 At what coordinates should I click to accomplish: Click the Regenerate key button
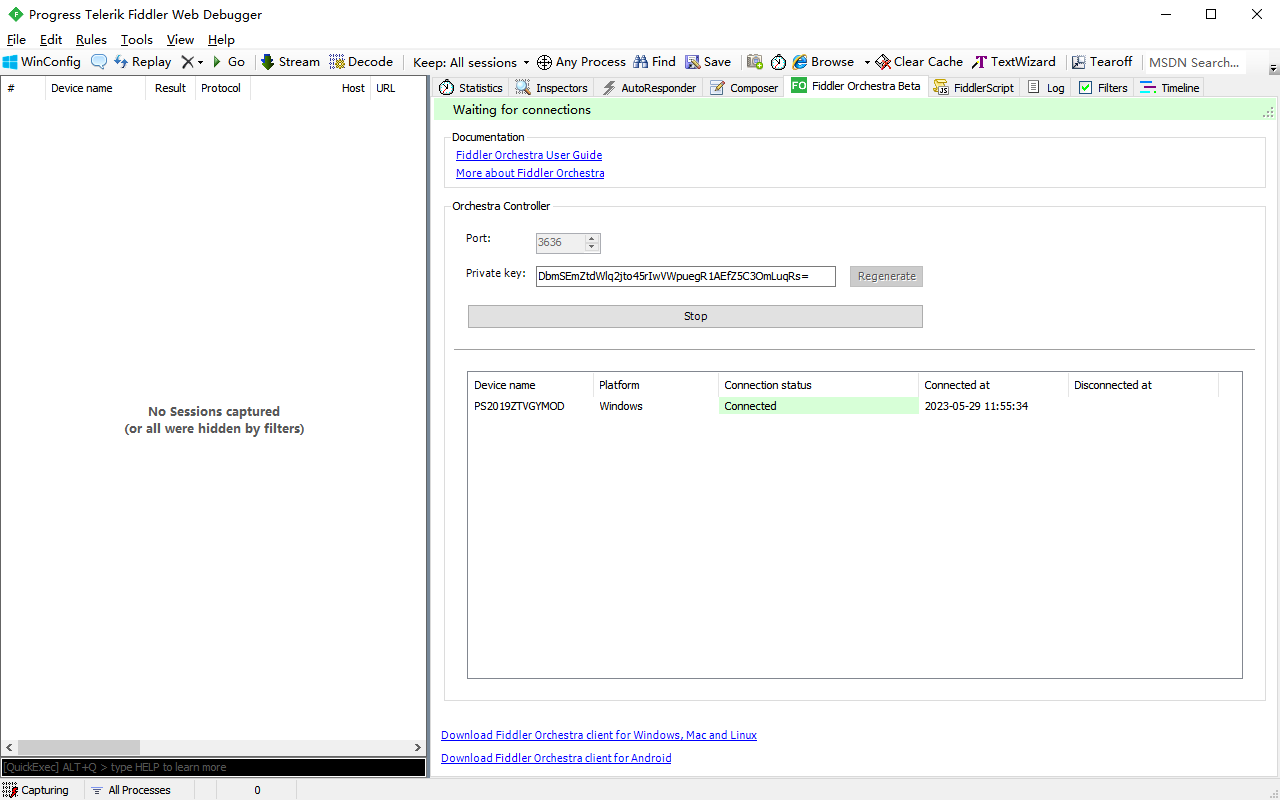(x=886, y=276)
